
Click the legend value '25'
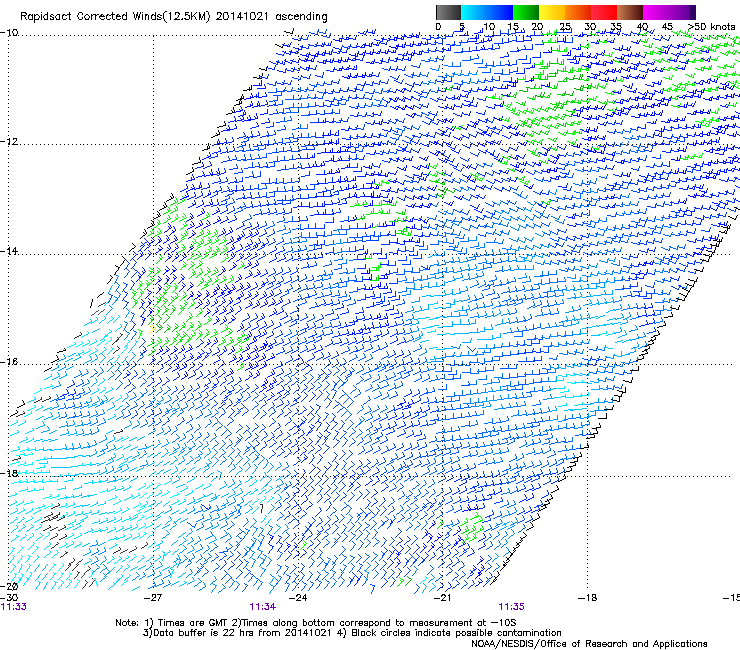(565, 27)
